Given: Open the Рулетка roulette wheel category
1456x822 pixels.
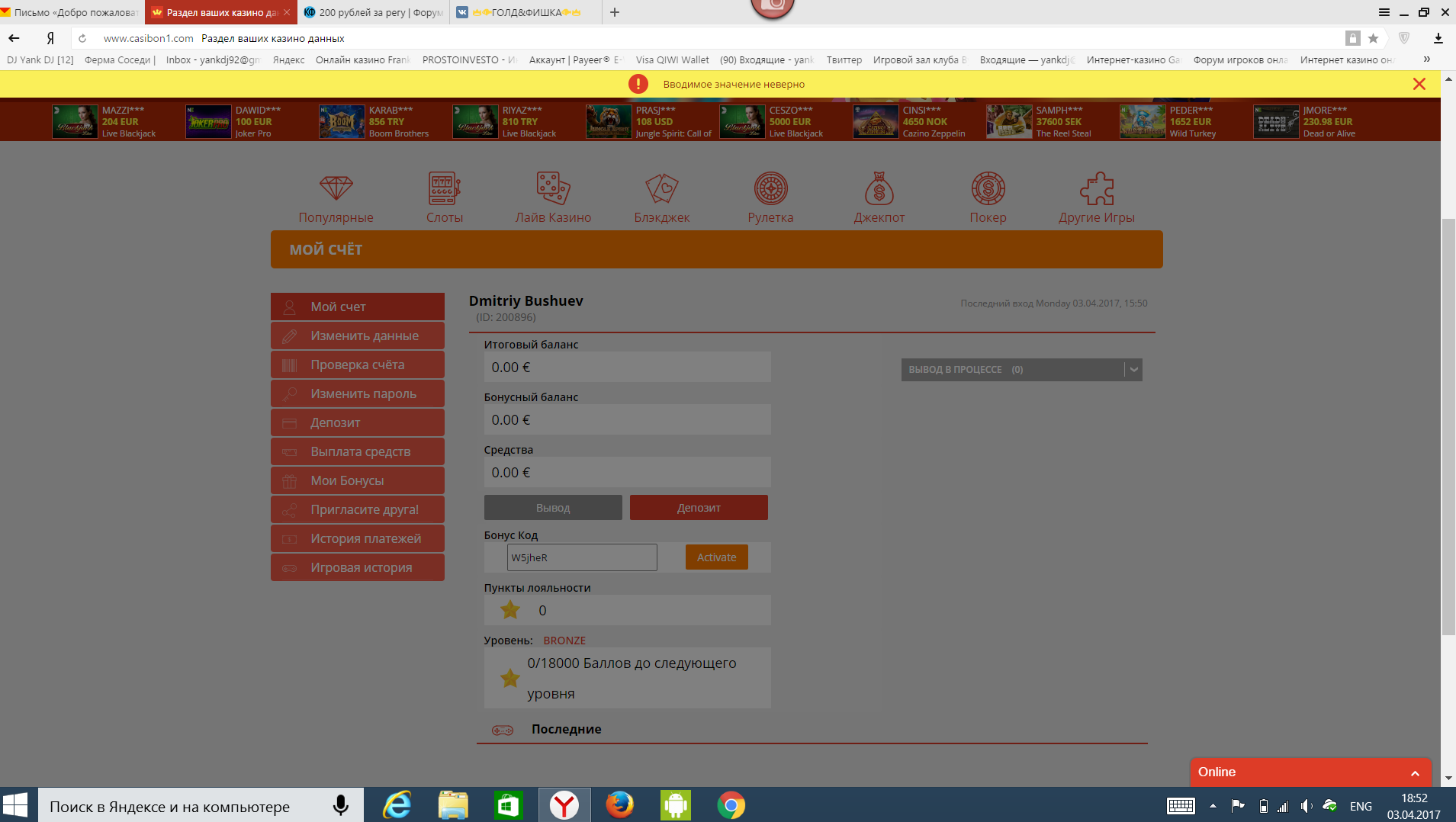Looking at the screenshot, I should 770,198.
